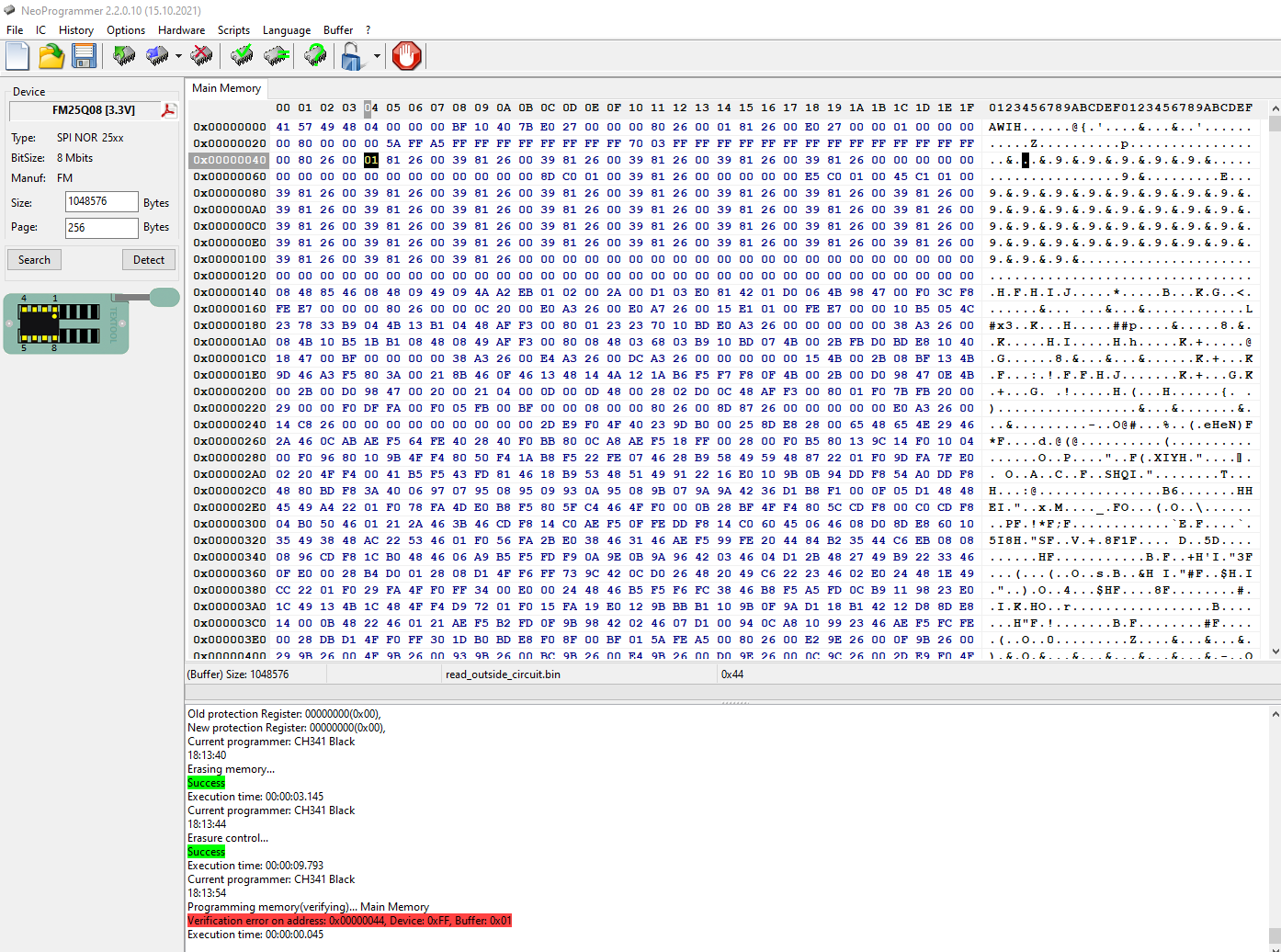Viewport: 1281px width, 952px height.
Task: Click '(Buffer) Size: 1048576' status text
Action: pyautogui.click(x=238, y=674)
